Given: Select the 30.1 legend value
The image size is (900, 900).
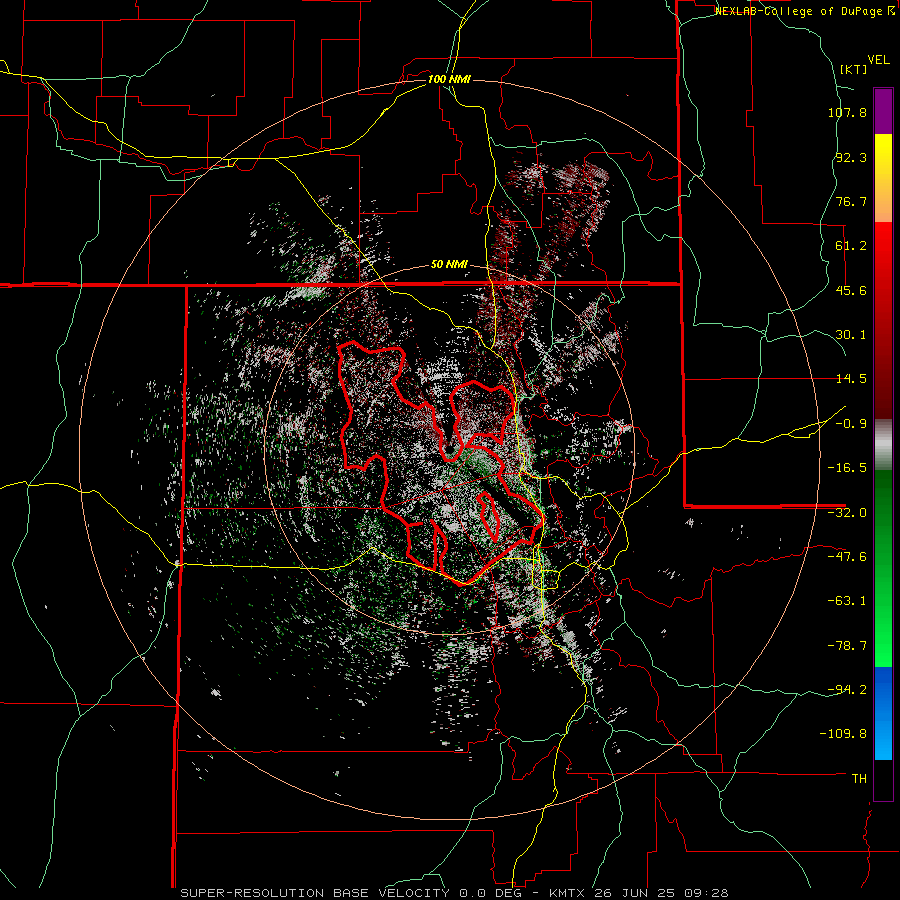Looking at the screenshot, I should coord(851,335).
